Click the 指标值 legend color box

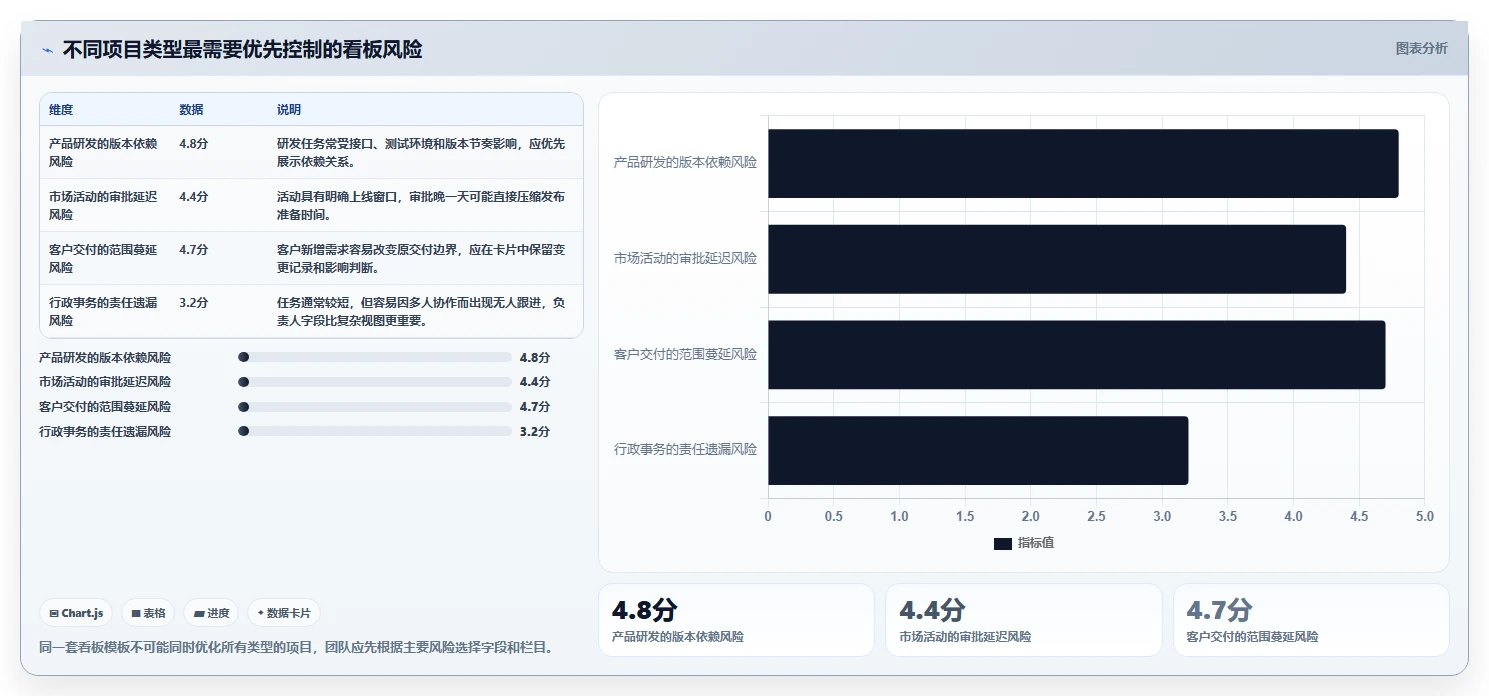[1003, 543]
